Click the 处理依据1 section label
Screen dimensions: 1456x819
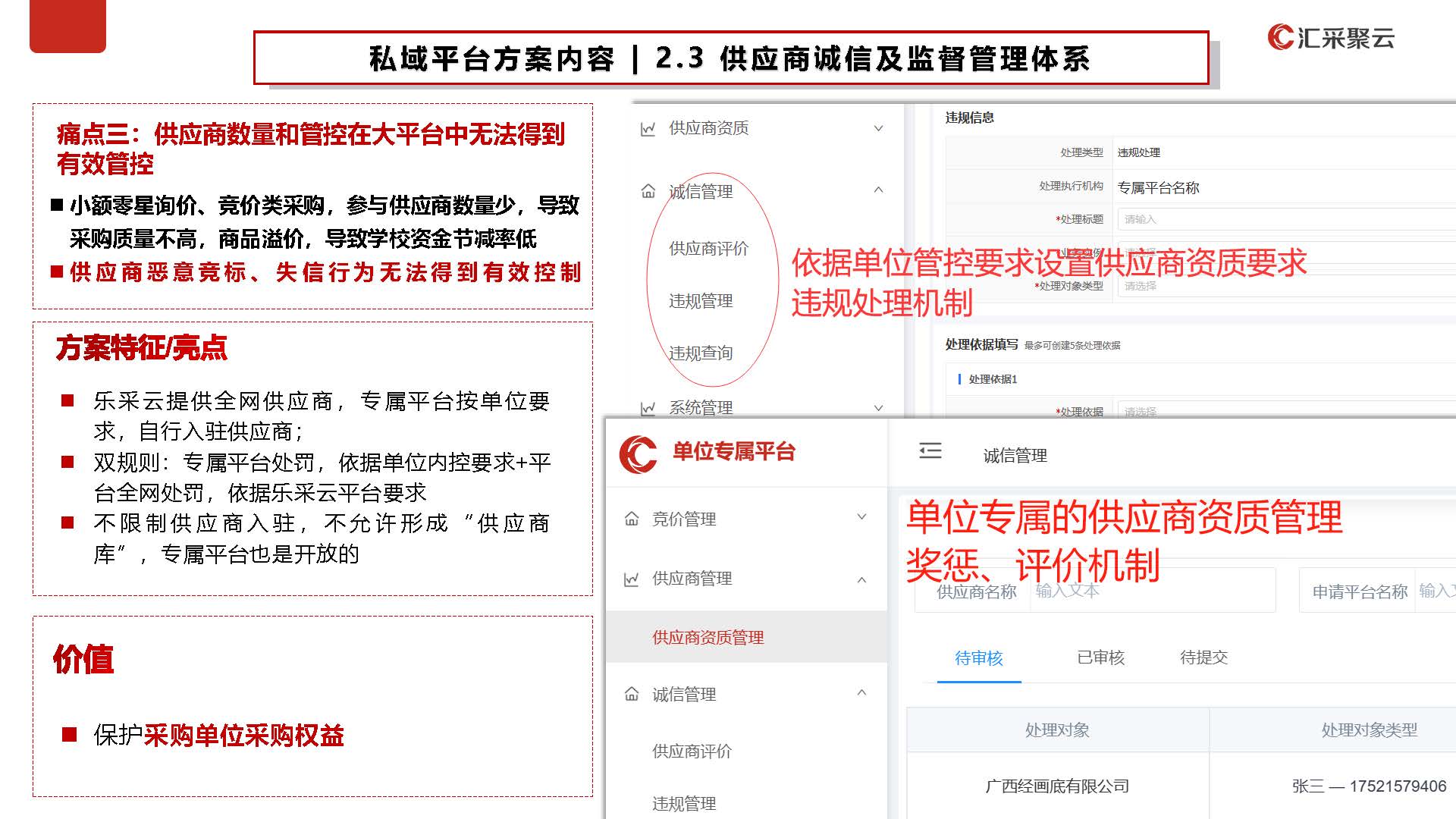tap(993, 379)
